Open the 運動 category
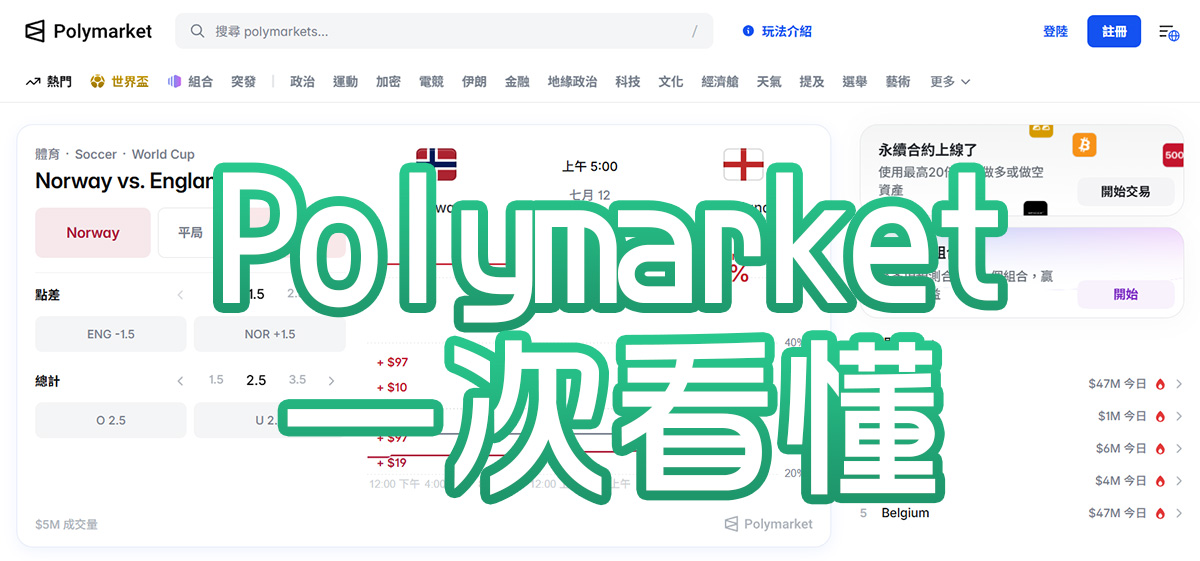The height and width of the screenshot is (561, 1200). pos(345,82)
